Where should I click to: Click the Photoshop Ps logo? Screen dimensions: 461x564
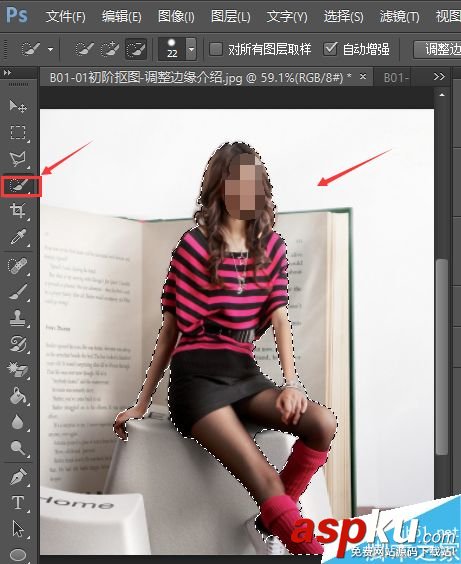coord(17,15)
